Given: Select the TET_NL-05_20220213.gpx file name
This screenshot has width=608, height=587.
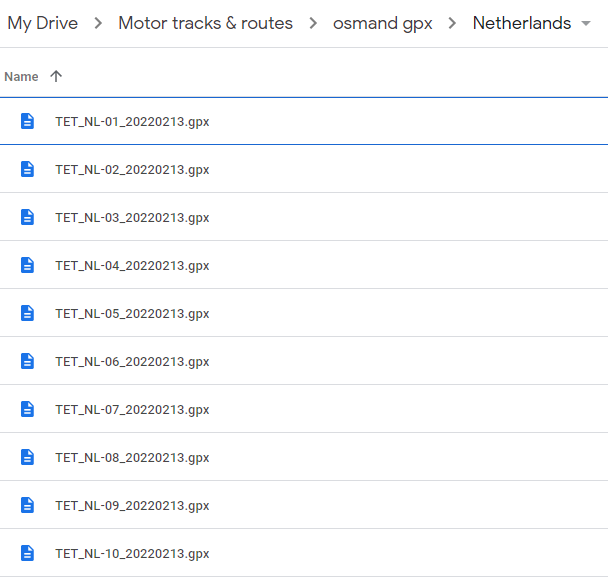Looking at the screenshot, I should point(132,314).
